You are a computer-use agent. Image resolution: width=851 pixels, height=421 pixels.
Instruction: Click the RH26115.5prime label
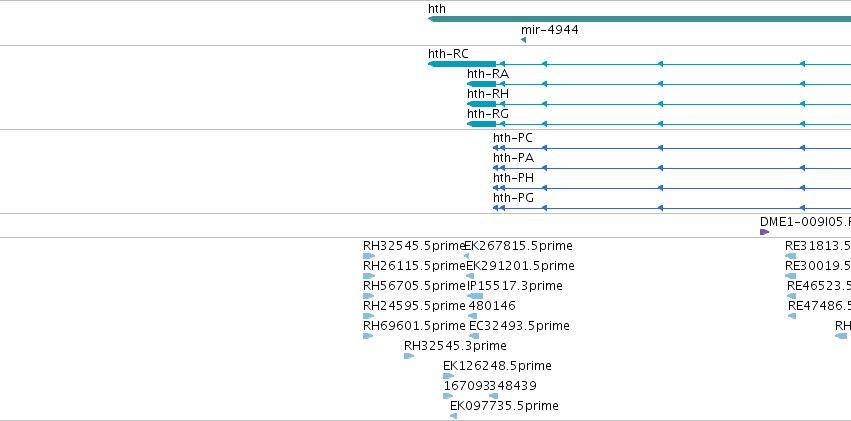pyautogui.click(x=415, y=266)
